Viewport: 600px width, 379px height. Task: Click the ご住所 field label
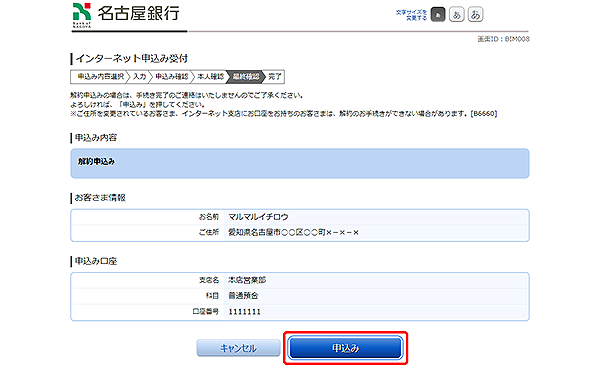pos(209,232)
